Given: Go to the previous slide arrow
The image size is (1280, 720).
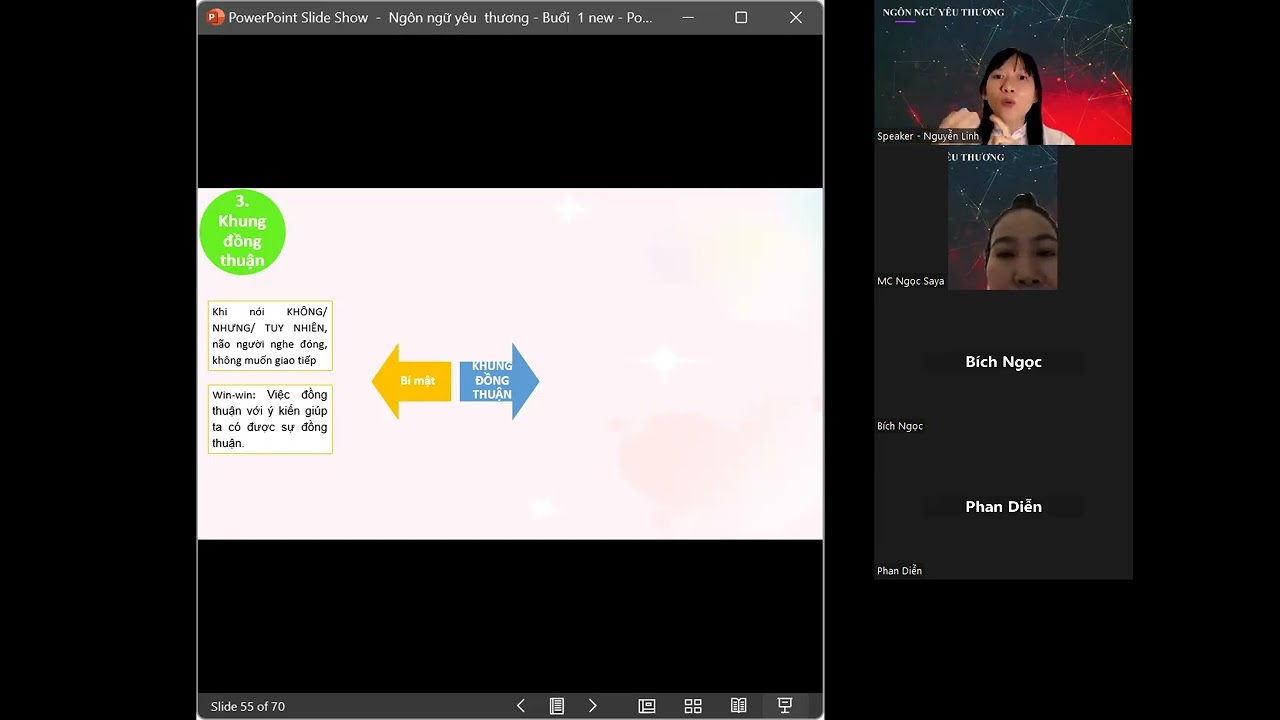Looking at the screenshot, I should click(520, 706).
